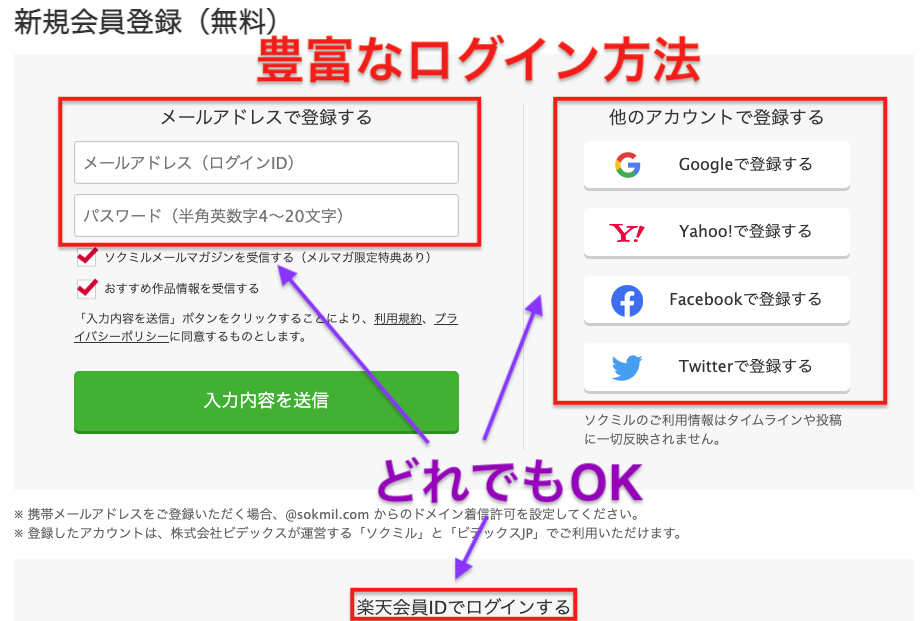Submit form with 入力内容を送信 button

[266, 402]
